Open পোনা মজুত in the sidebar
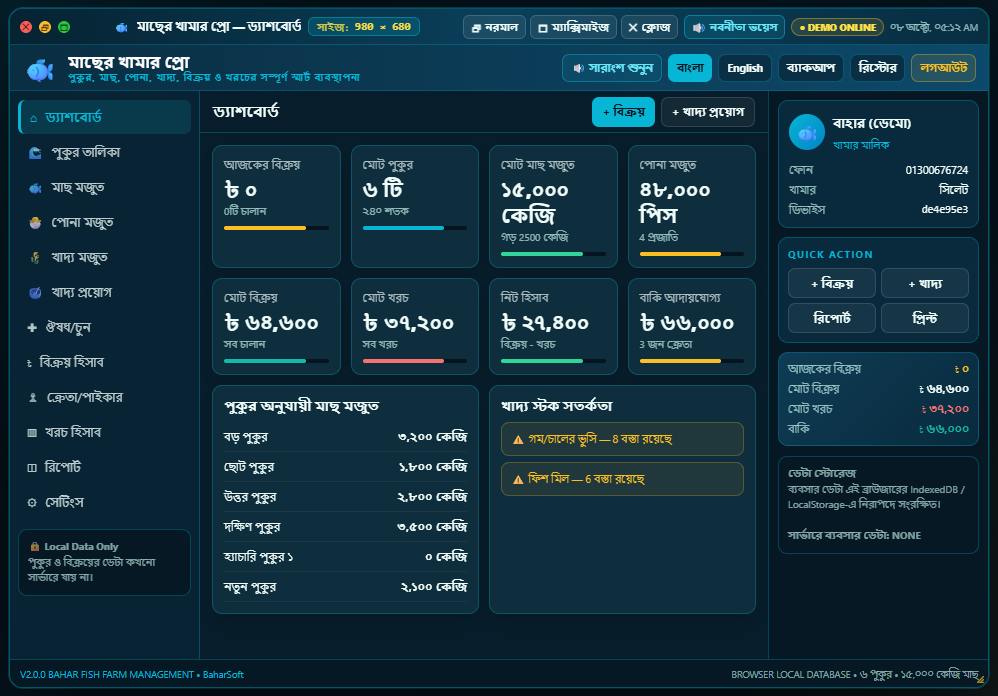This screenshot has width=998, height=696. tap(104, 222)
